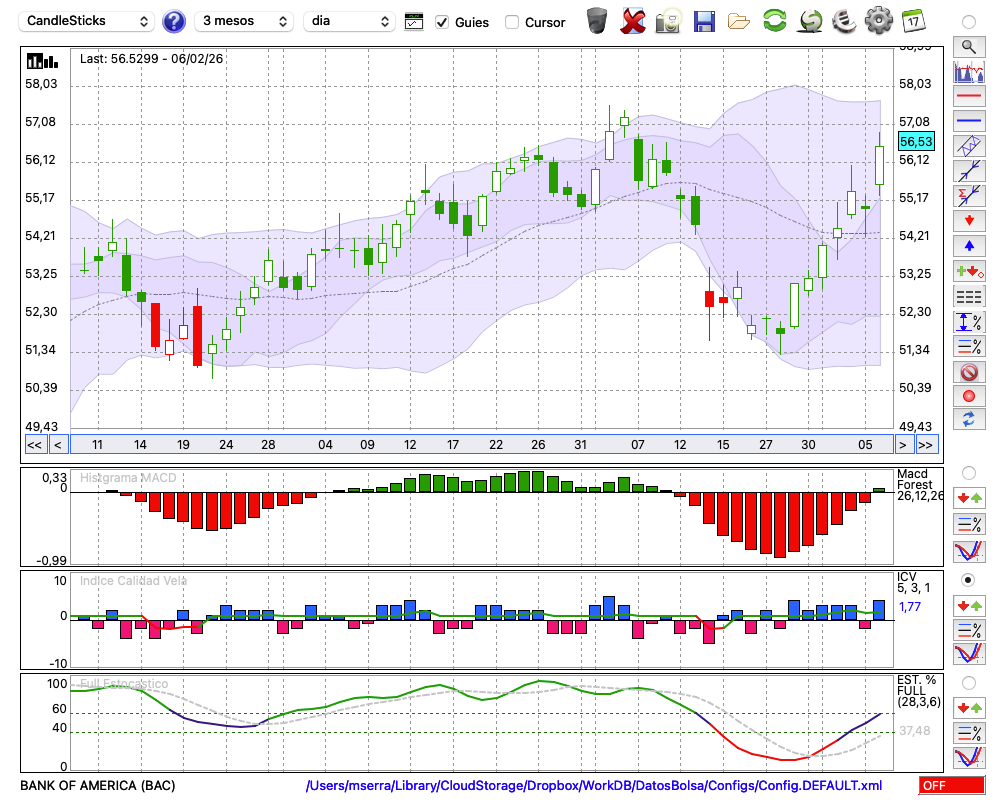This screenshot has width=1000, height=800.
Task: Select the blue horizontal line tool
Action: click(969, 121)
